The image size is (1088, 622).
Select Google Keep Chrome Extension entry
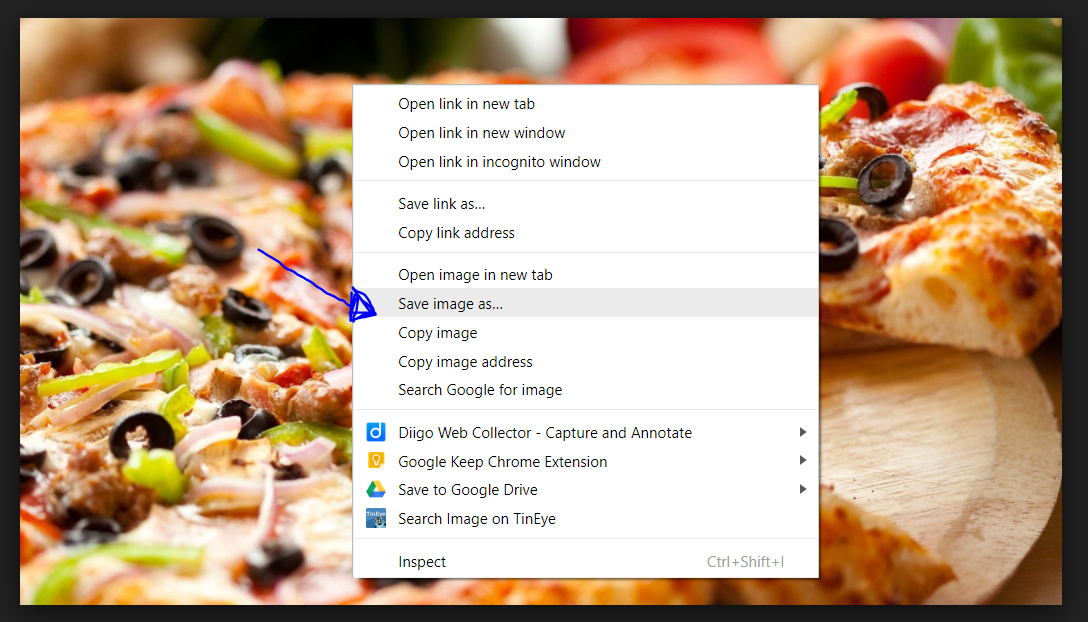[586, 462]
